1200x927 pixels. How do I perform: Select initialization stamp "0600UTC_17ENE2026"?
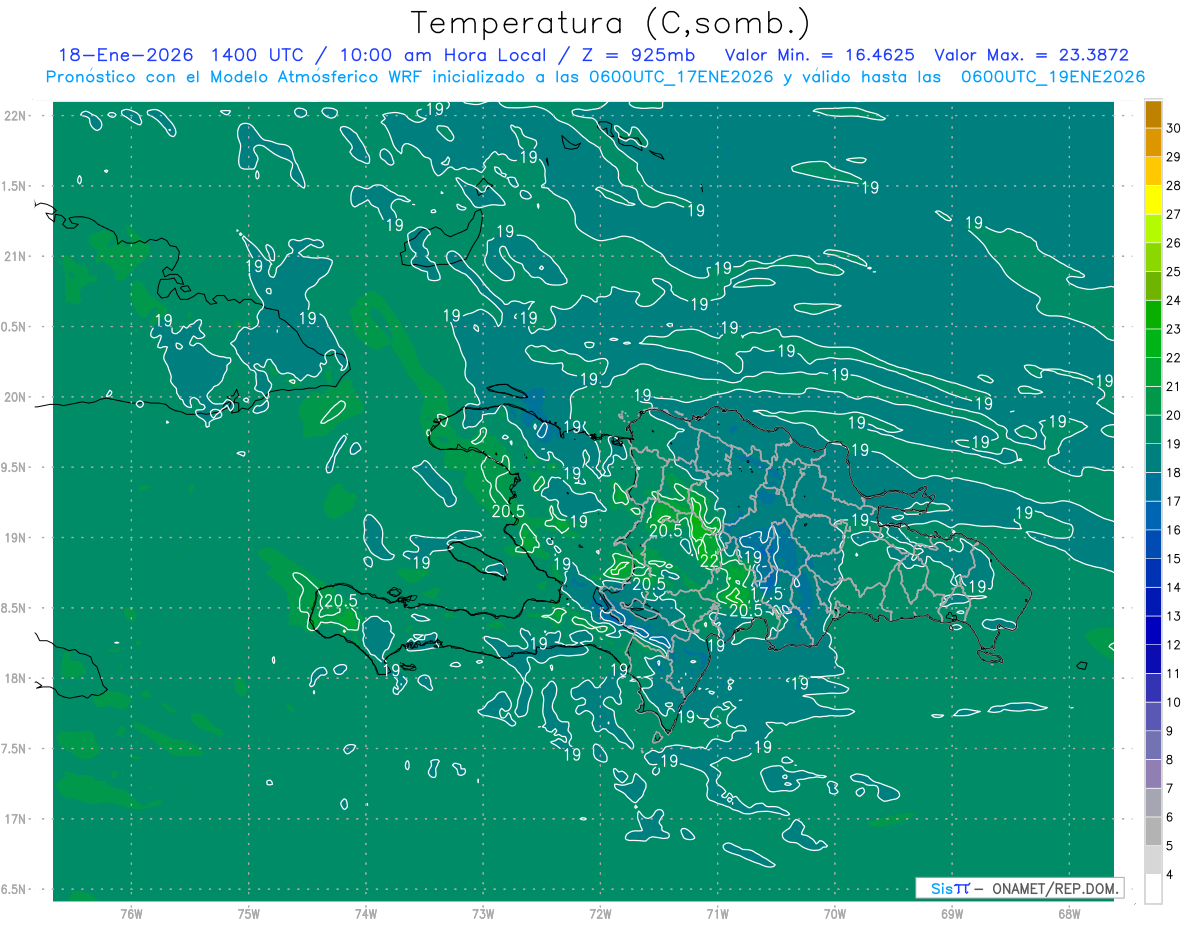point(682,77)
